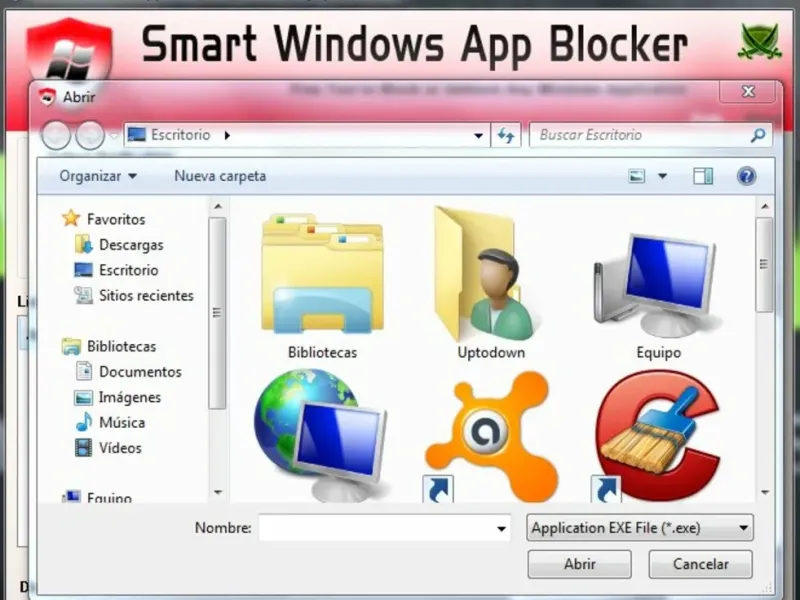This screenshot has width=800, height=600.
Task: Click the Escritorio address bar
Action: point(307,135)
